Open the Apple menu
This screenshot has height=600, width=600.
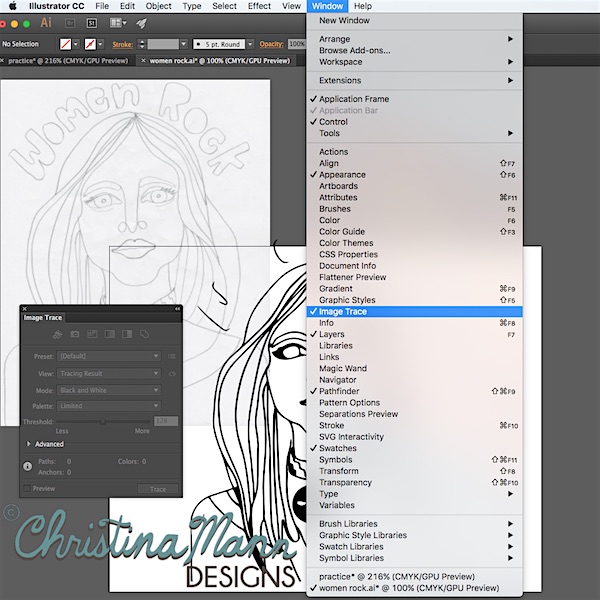[x=13, y=6]
